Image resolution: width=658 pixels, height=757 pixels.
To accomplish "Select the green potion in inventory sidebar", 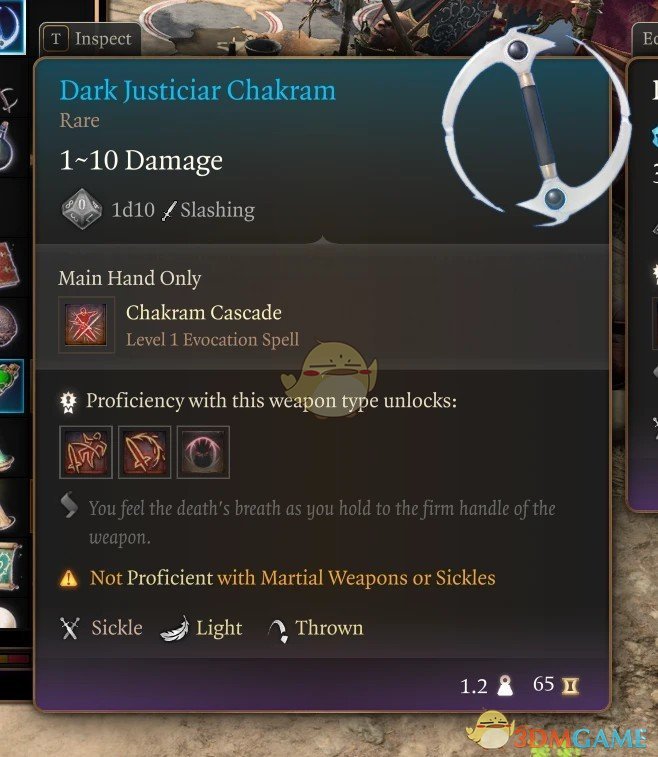I will (x=11, y=386).
